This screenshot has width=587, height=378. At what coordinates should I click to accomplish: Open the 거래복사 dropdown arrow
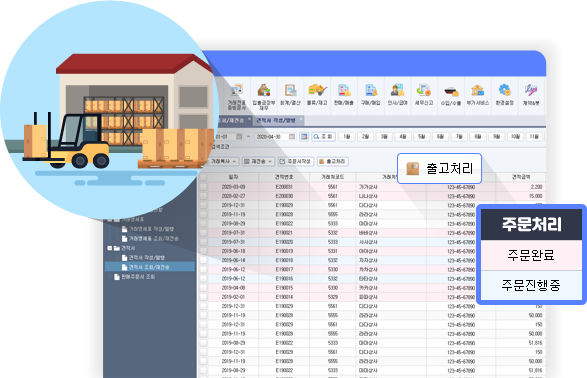point(235,161)
